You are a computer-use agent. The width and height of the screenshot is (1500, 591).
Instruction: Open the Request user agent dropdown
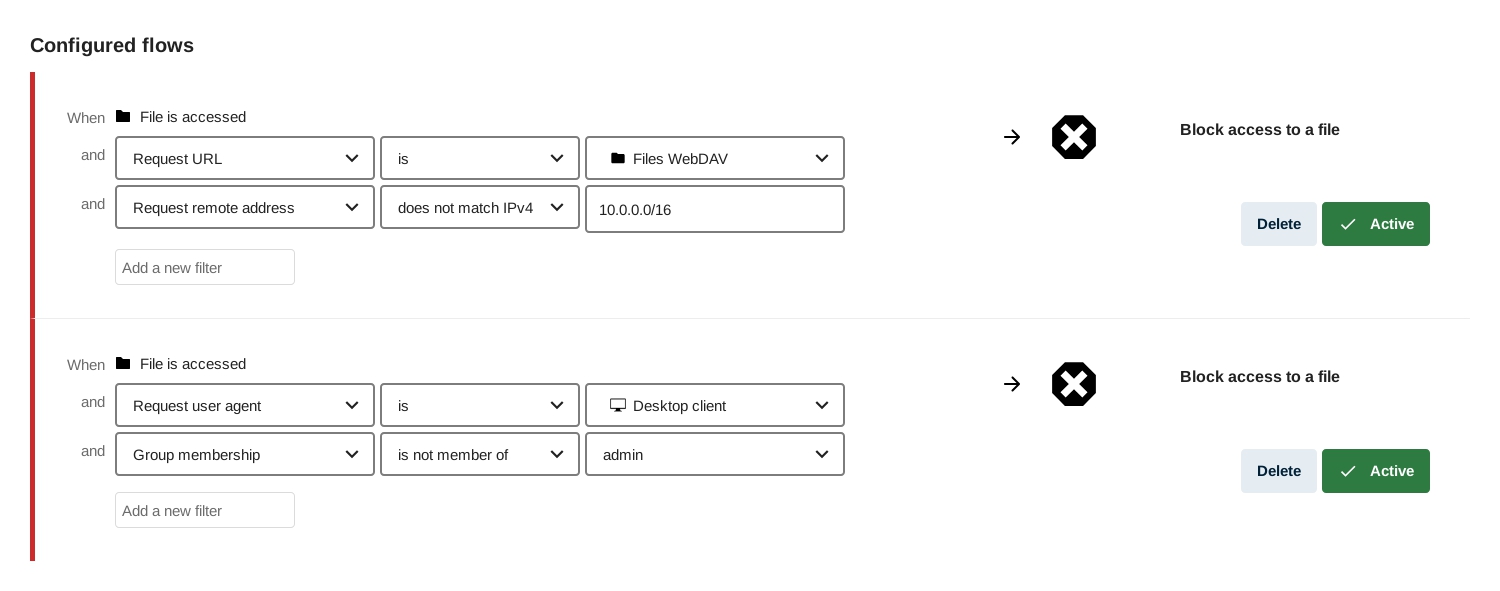[x=245, y=405]
